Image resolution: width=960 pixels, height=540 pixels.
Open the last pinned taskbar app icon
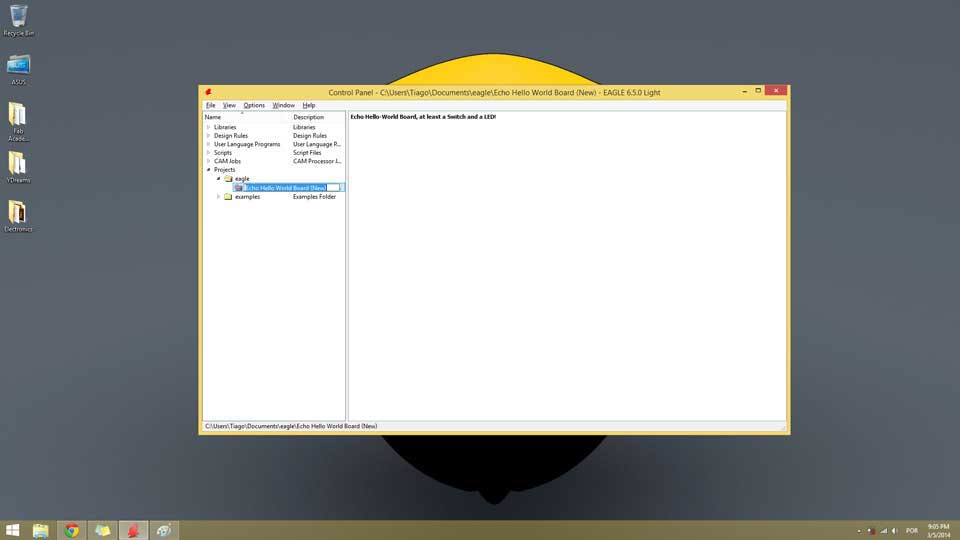click(163, 530)
